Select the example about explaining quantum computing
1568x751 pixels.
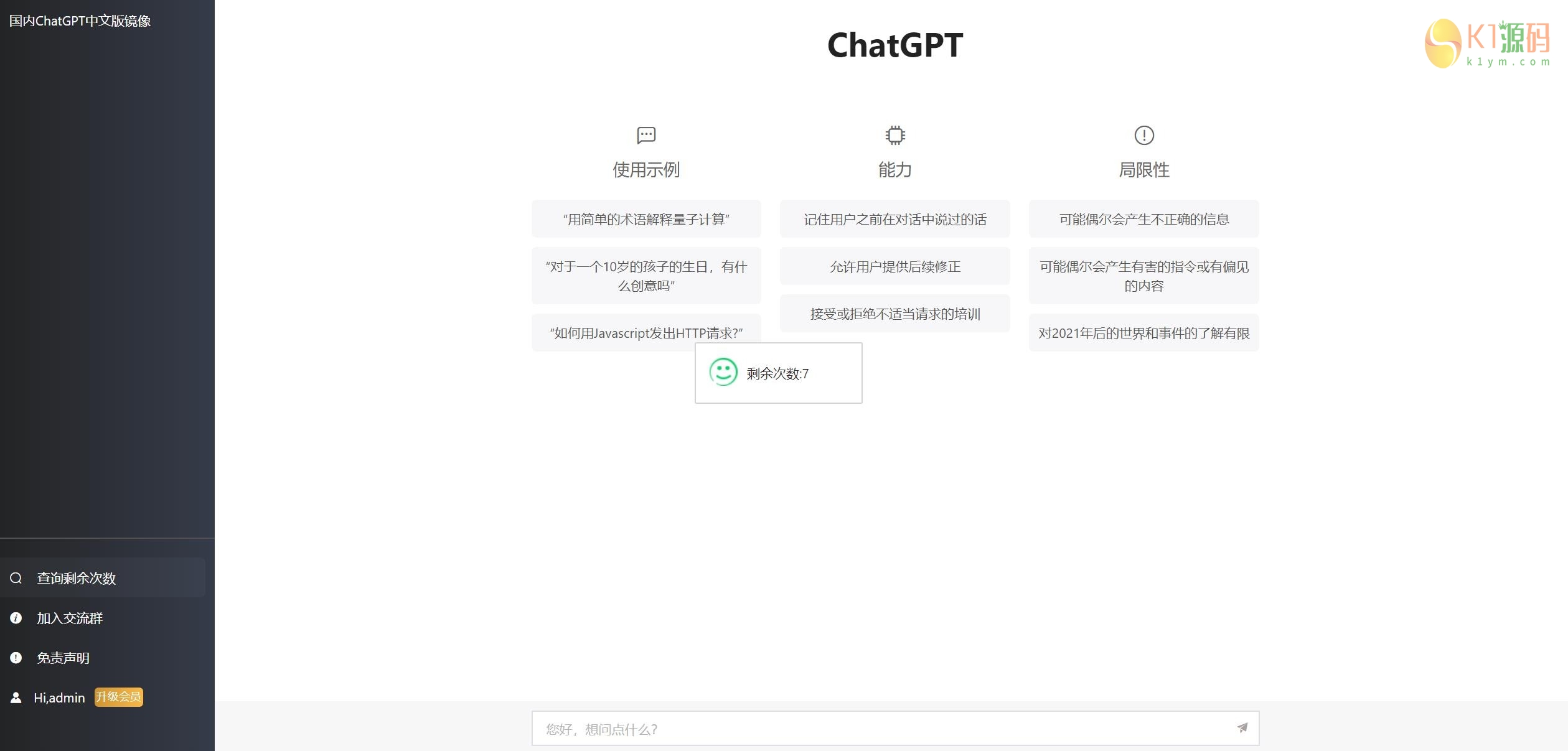pos(646,219)
